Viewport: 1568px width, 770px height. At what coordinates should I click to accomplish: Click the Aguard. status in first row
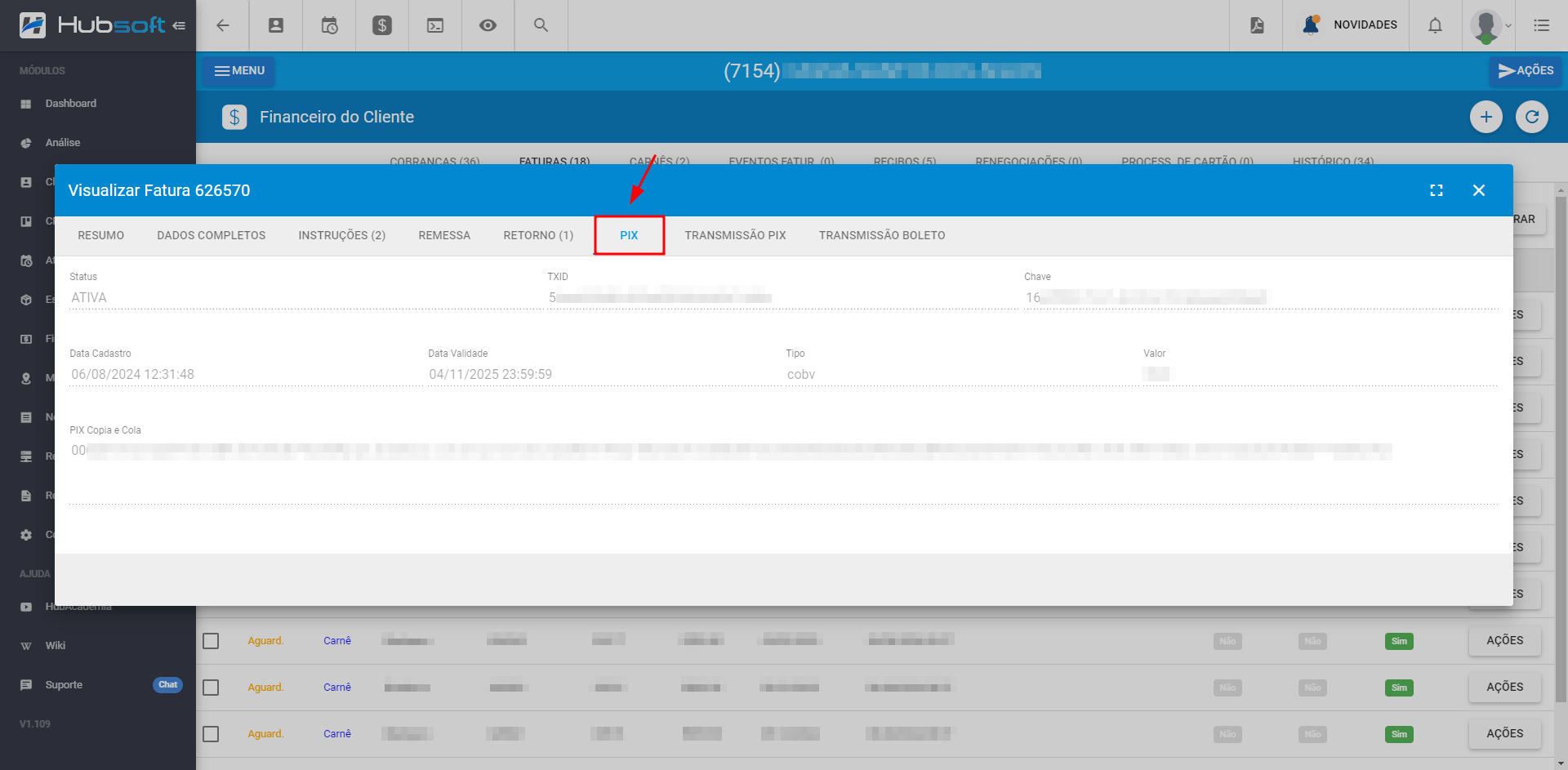click(x=265, y=641)
